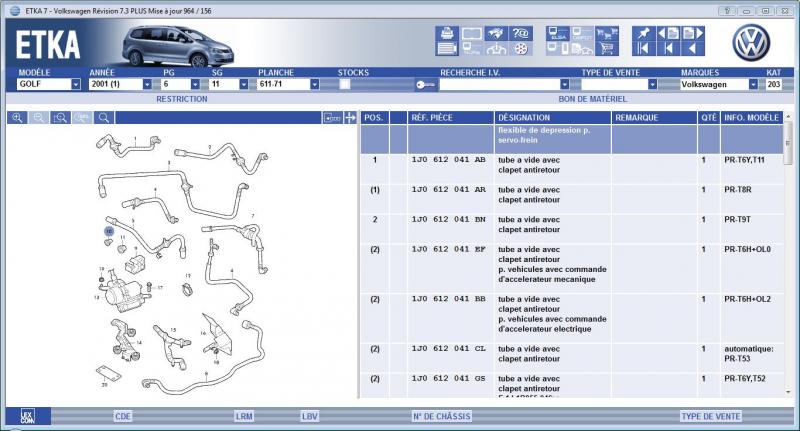This screenshot has height=431, width=800.
Task: Click the wheel rim icon
Action: [x=520, y=48]
